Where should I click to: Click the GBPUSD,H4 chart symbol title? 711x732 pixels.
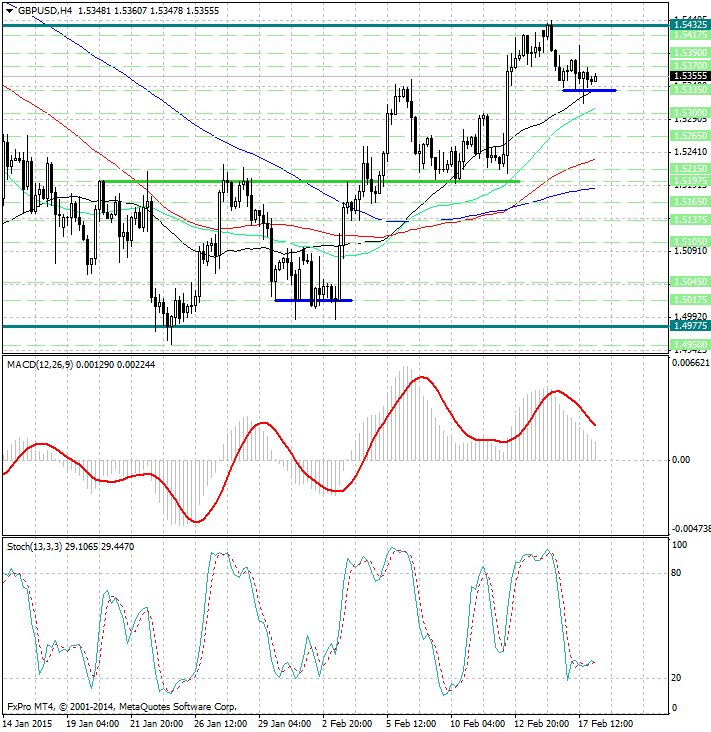click(x=45, y=10)
